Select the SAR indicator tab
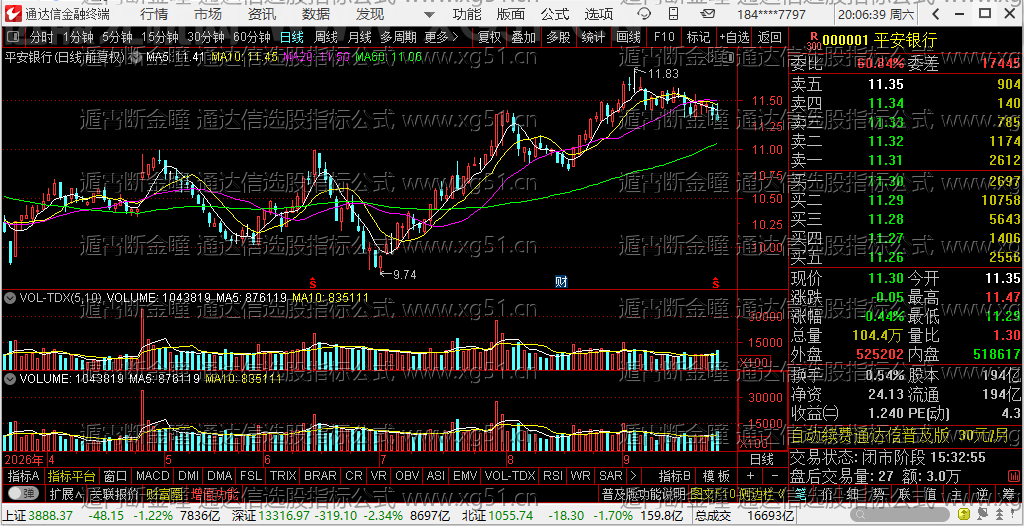1024x526 pixels. 611,475
